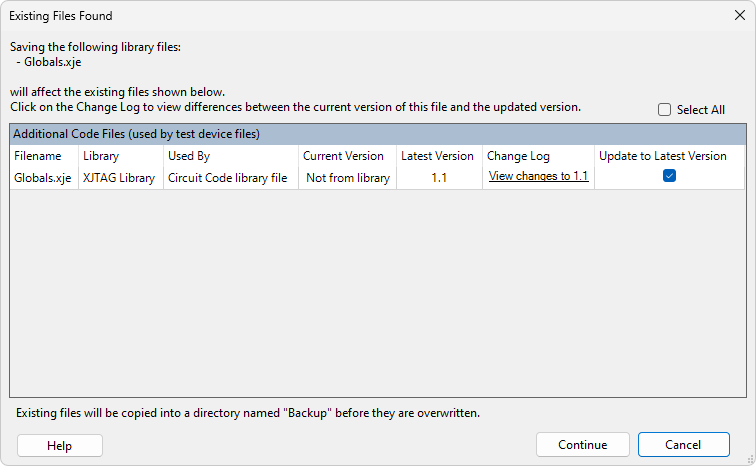756x466 pixels.
Task: Click the Latest Version column header
Action: [x=437, y=156]
